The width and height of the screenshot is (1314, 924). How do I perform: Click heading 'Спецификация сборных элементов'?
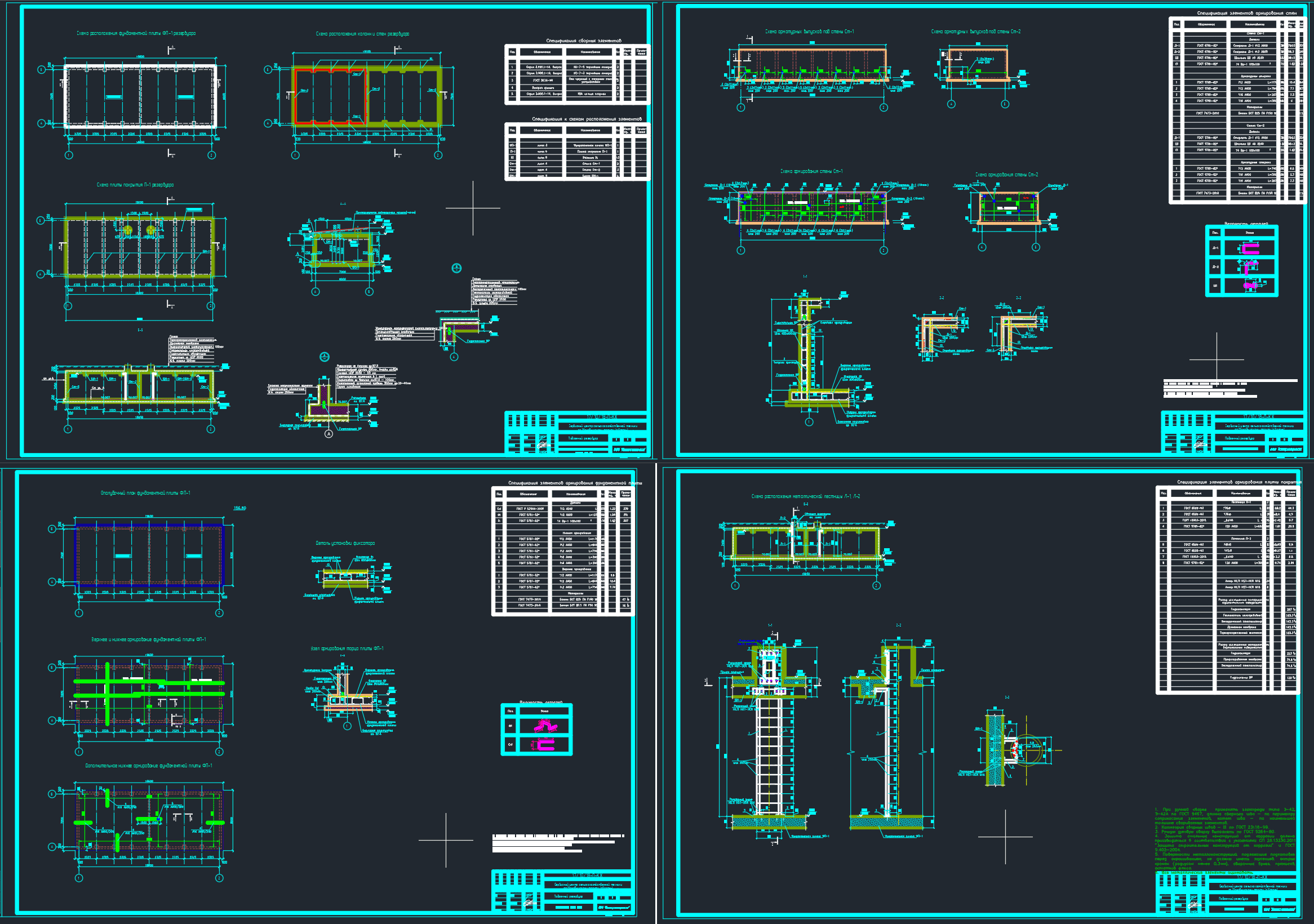point(583,41)
